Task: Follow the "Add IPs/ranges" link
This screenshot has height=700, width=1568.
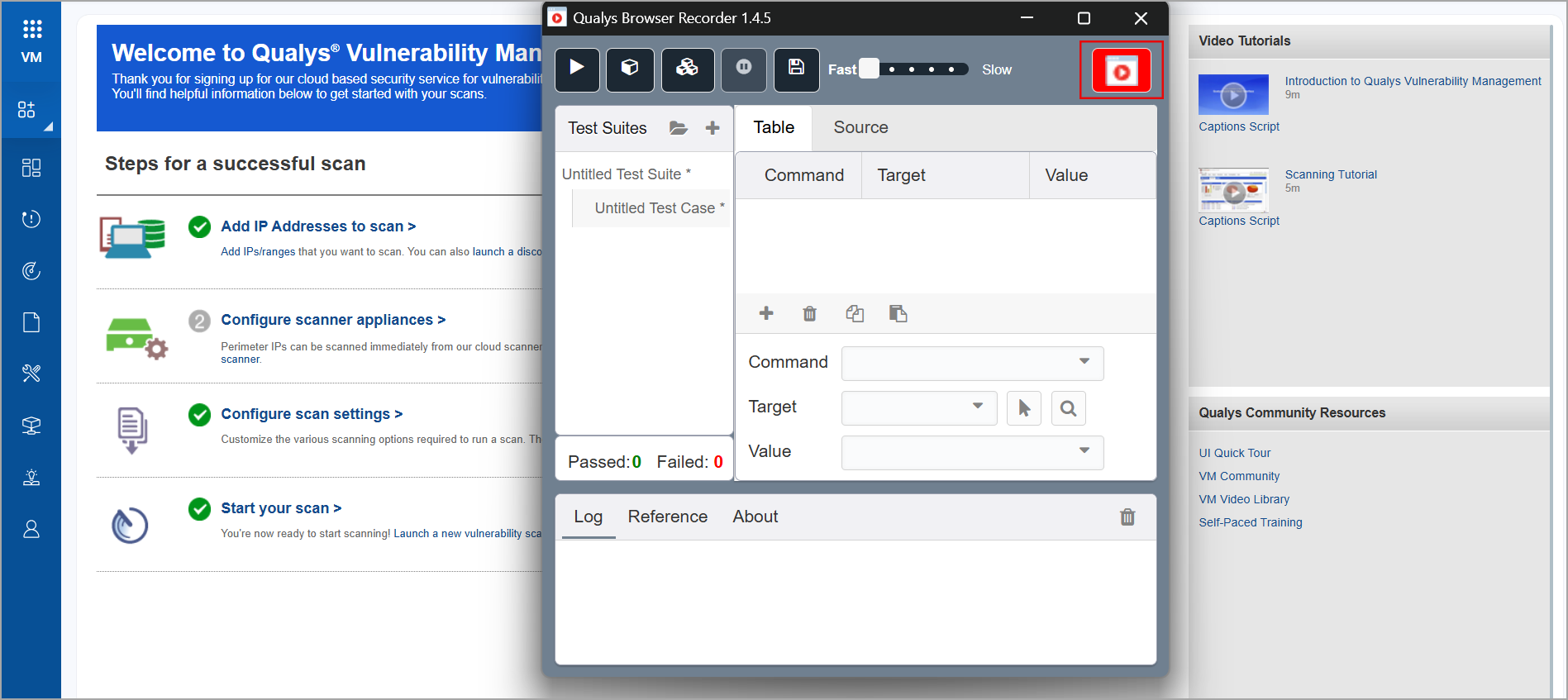Action: pyautogui.click(x=258, y=252)
